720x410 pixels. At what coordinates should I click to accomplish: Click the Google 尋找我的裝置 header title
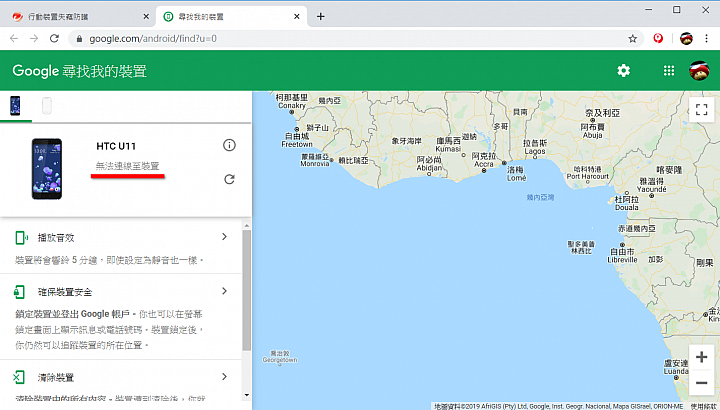[79, 71]
